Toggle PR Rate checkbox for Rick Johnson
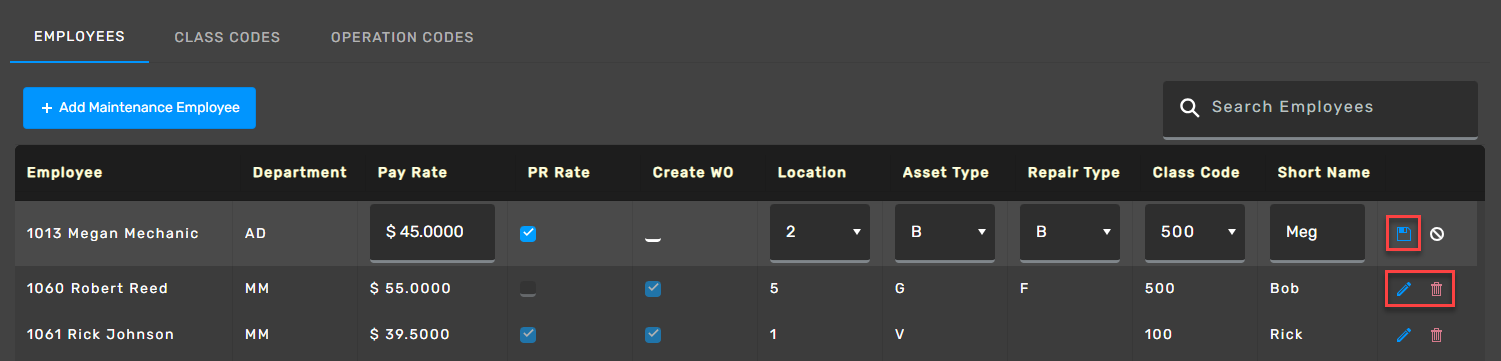The height and width of the screenshot is (361, 1501). point(528,334)
